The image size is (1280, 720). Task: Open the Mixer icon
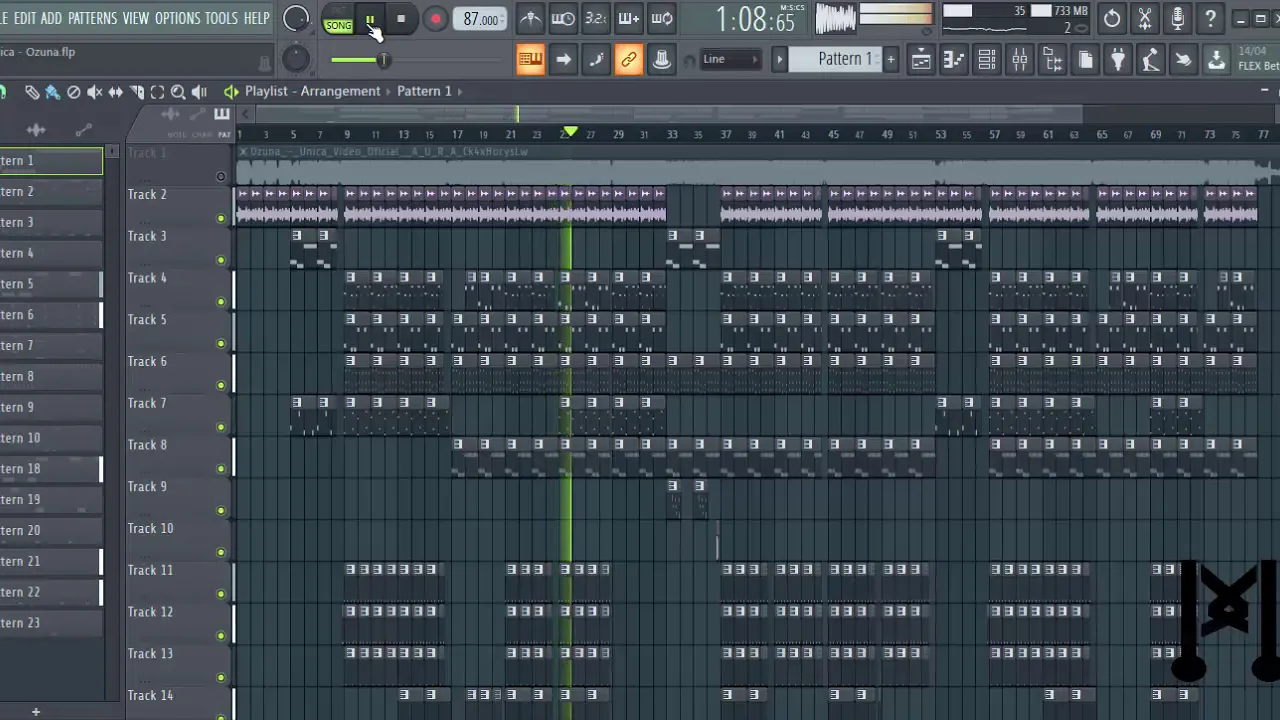point(1020,60)
